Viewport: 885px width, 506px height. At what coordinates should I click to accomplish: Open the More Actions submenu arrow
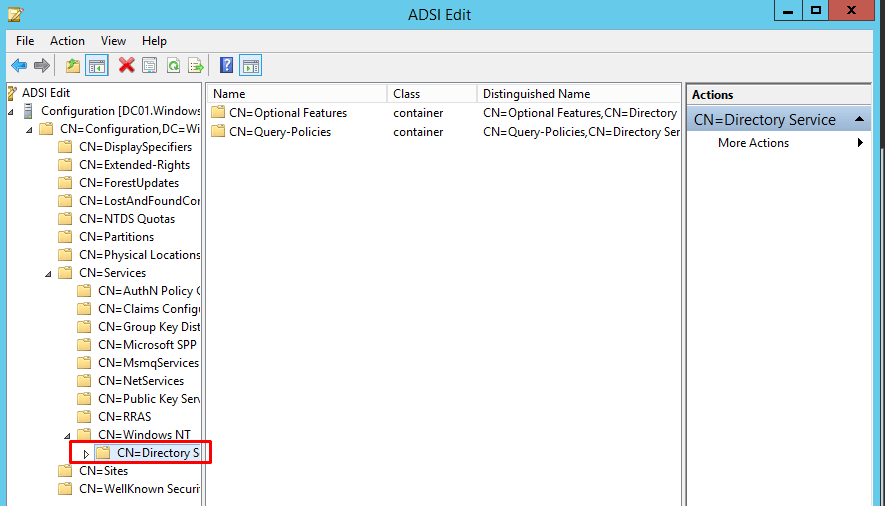(860, 143)
